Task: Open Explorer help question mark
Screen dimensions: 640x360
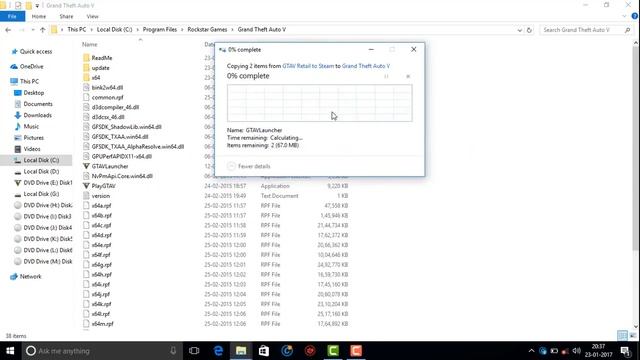Action: (635, 16)
